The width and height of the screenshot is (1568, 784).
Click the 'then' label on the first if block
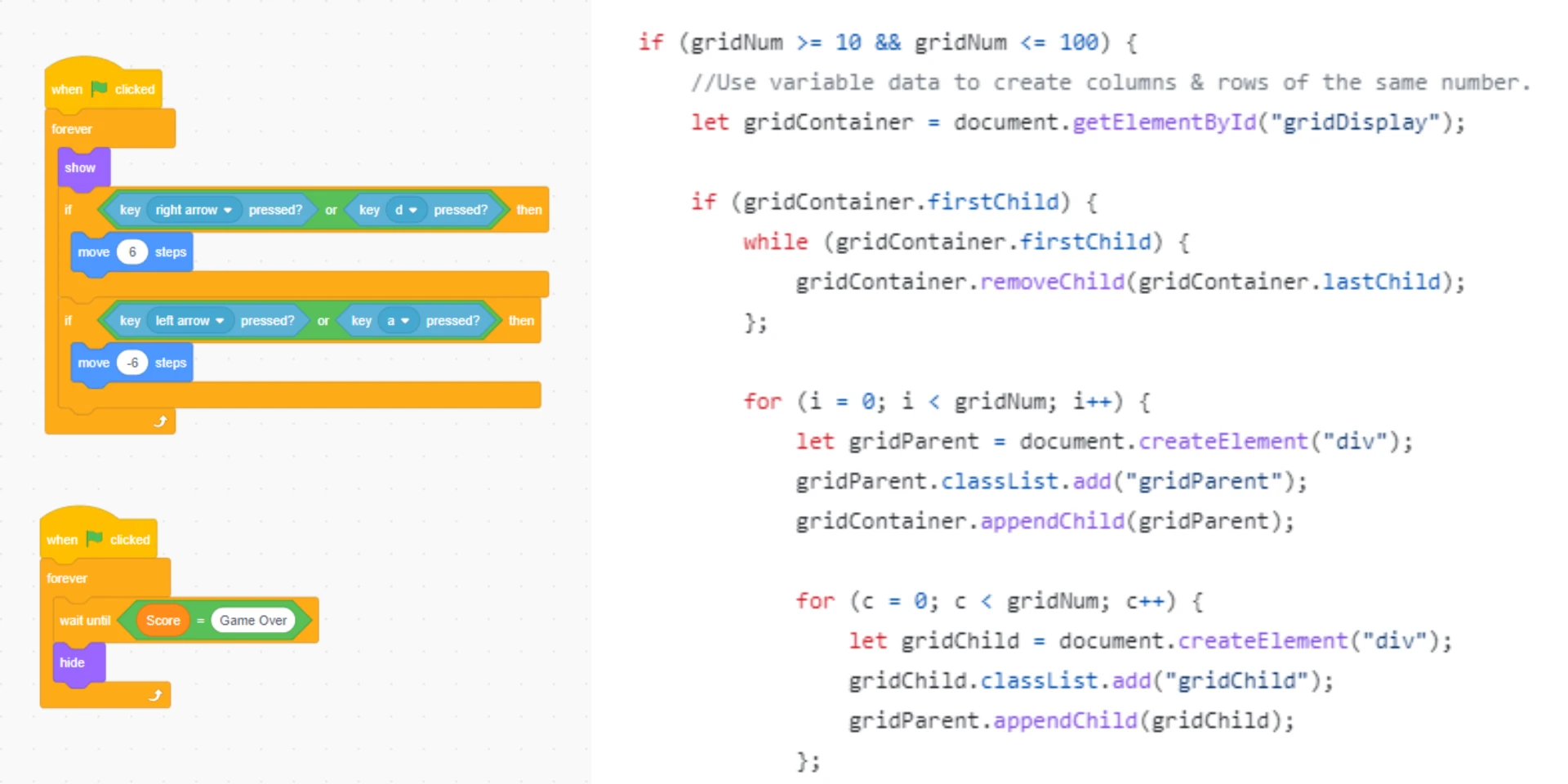click(x=529, y=210)
